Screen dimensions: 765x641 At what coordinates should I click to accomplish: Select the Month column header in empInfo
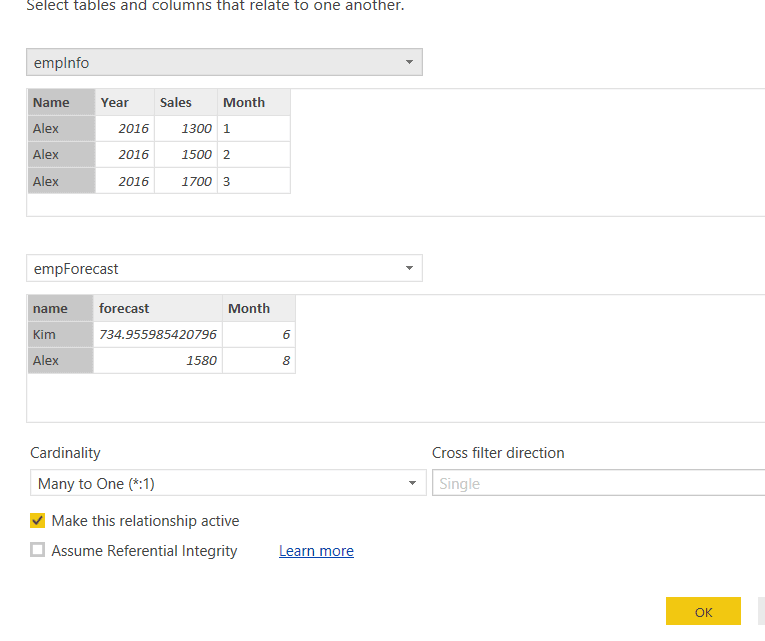[254, 102]
